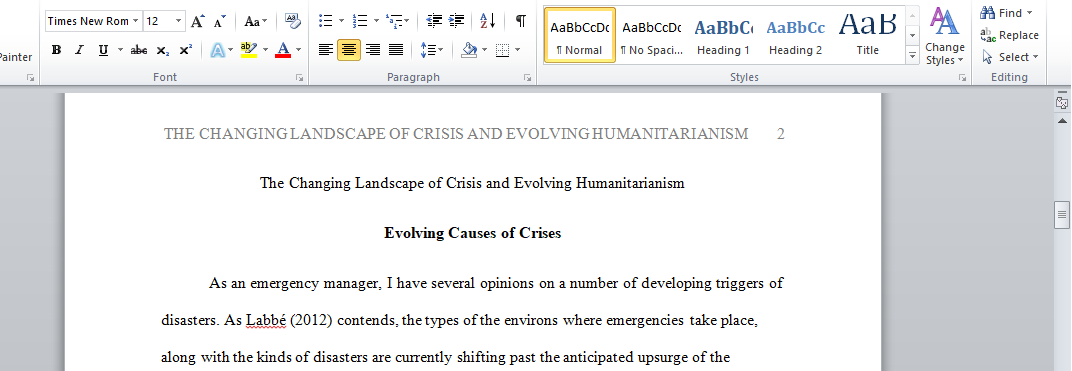Click the centered title line in the document

tap(472, 183)
